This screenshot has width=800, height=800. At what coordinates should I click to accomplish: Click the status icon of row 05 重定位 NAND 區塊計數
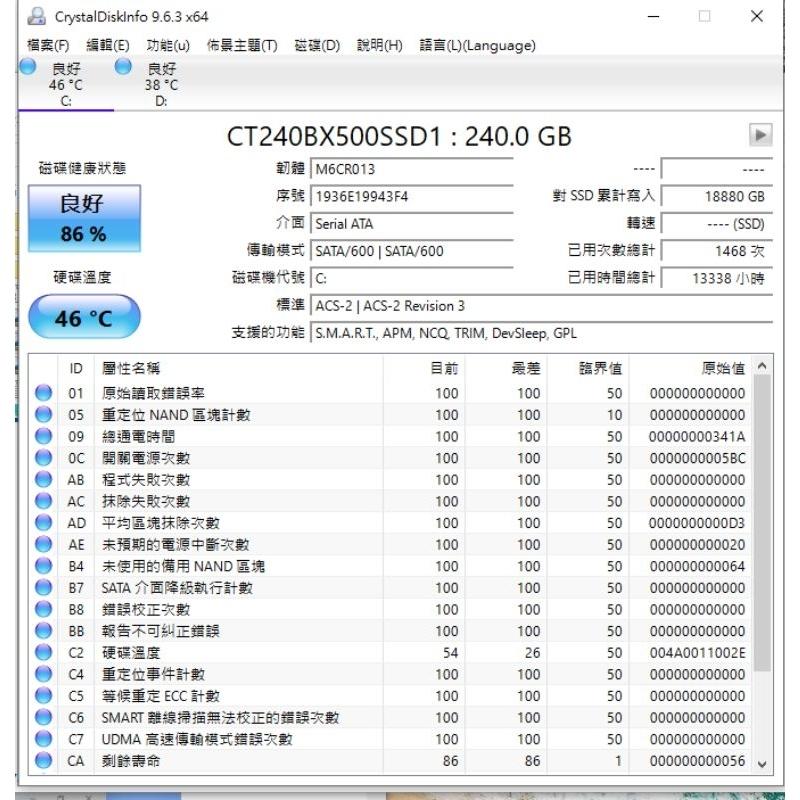(43, 414)
